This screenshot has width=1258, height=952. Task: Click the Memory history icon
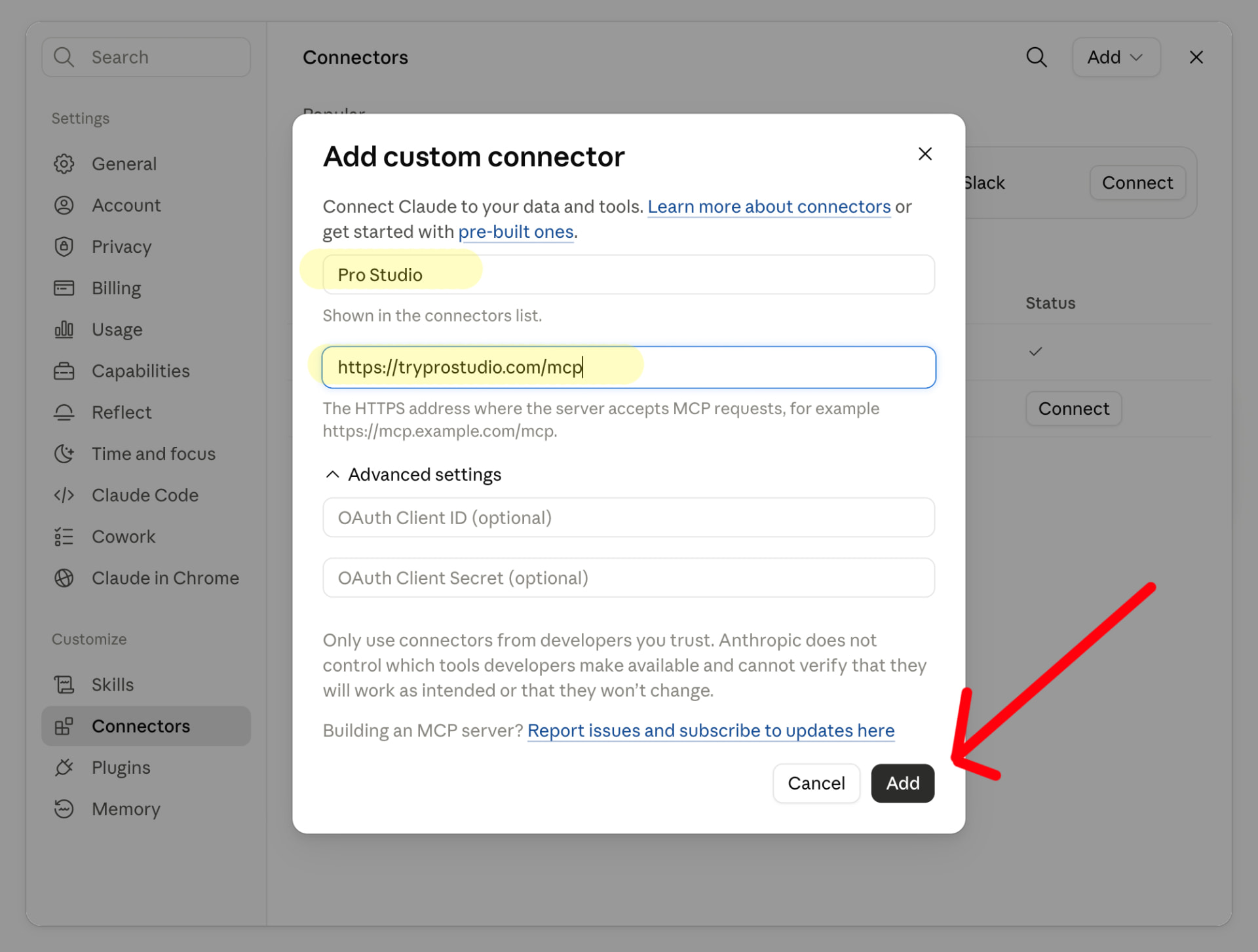(64, 809)
